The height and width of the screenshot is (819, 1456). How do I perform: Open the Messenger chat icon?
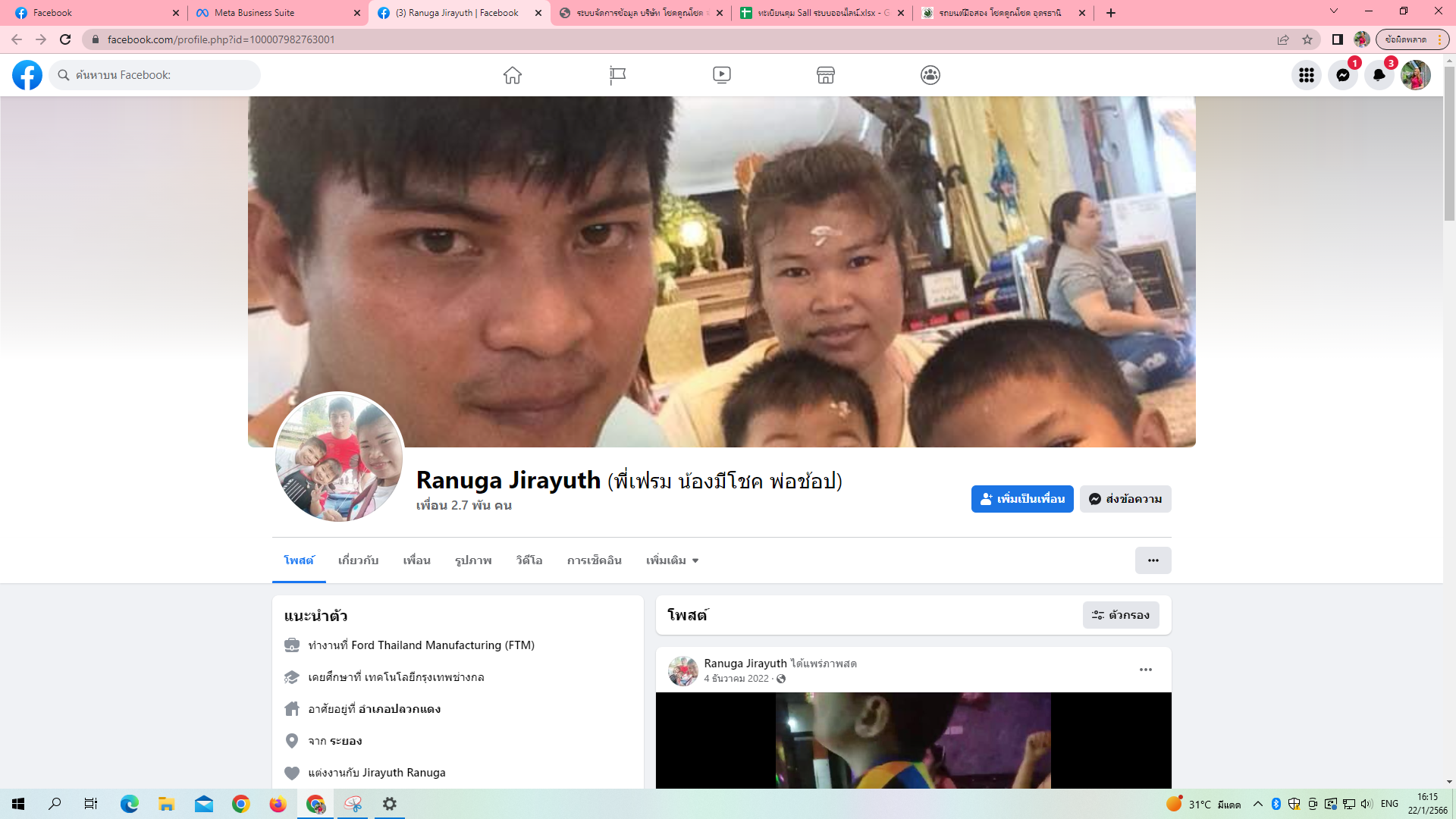1343,75
